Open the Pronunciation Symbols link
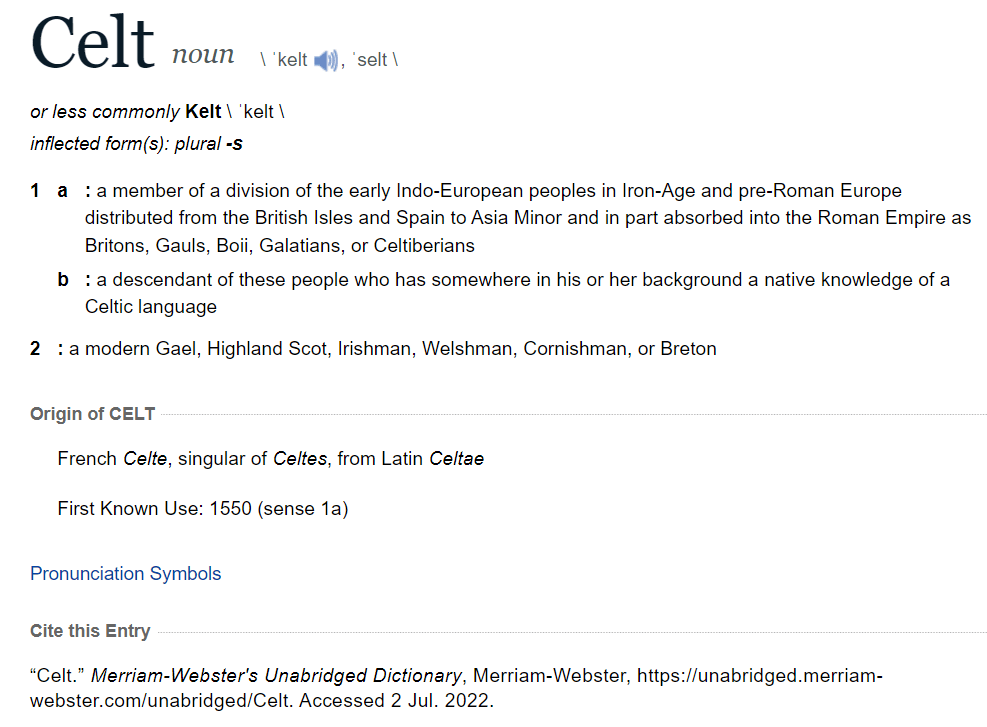The image size is (987, 727). (x=125, y=573)
